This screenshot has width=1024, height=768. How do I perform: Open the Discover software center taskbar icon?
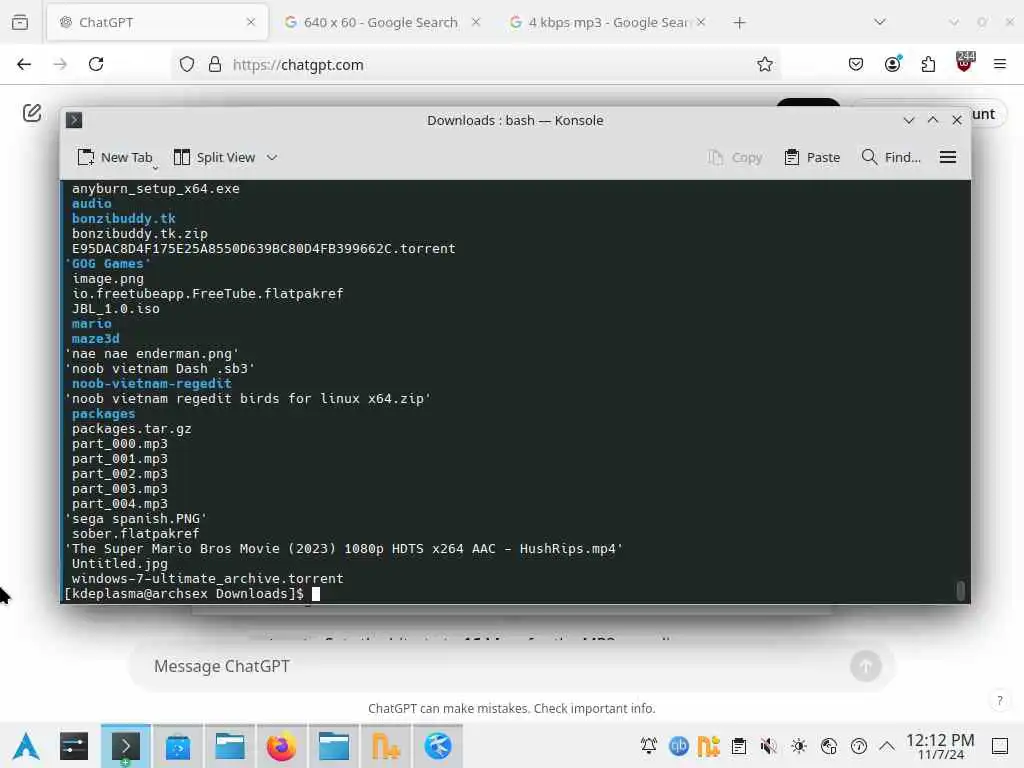(178, 746)
